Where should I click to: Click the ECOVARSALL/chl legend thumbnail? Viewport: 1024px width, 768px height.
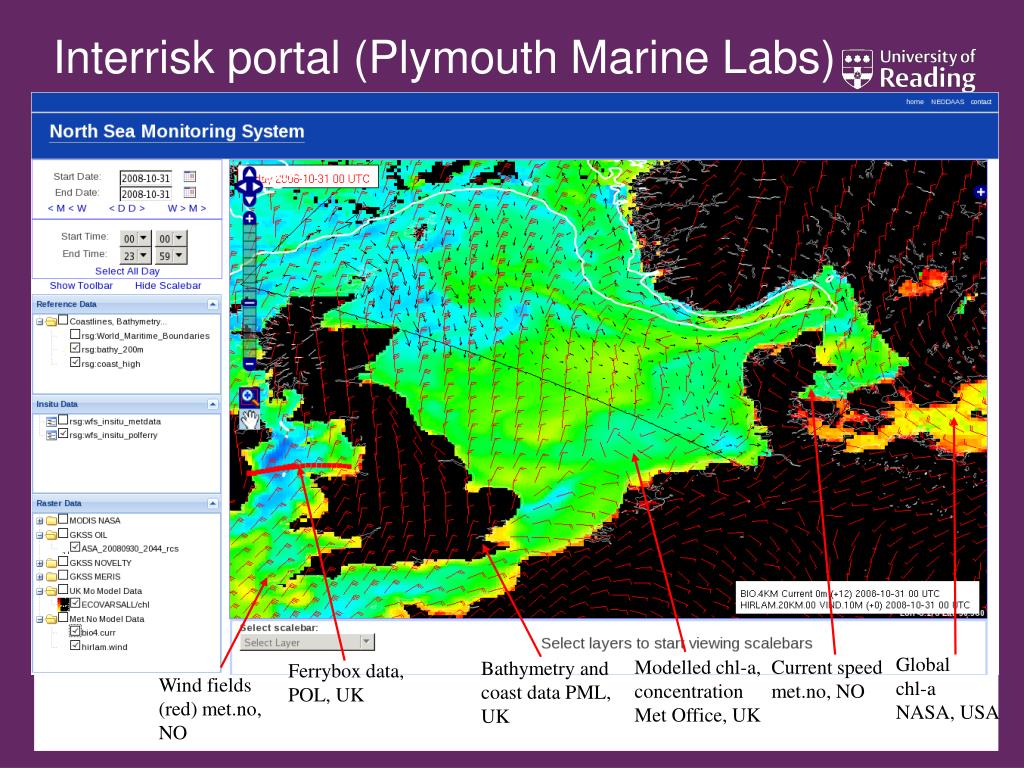pyautogui.click(x=63, y=605)
